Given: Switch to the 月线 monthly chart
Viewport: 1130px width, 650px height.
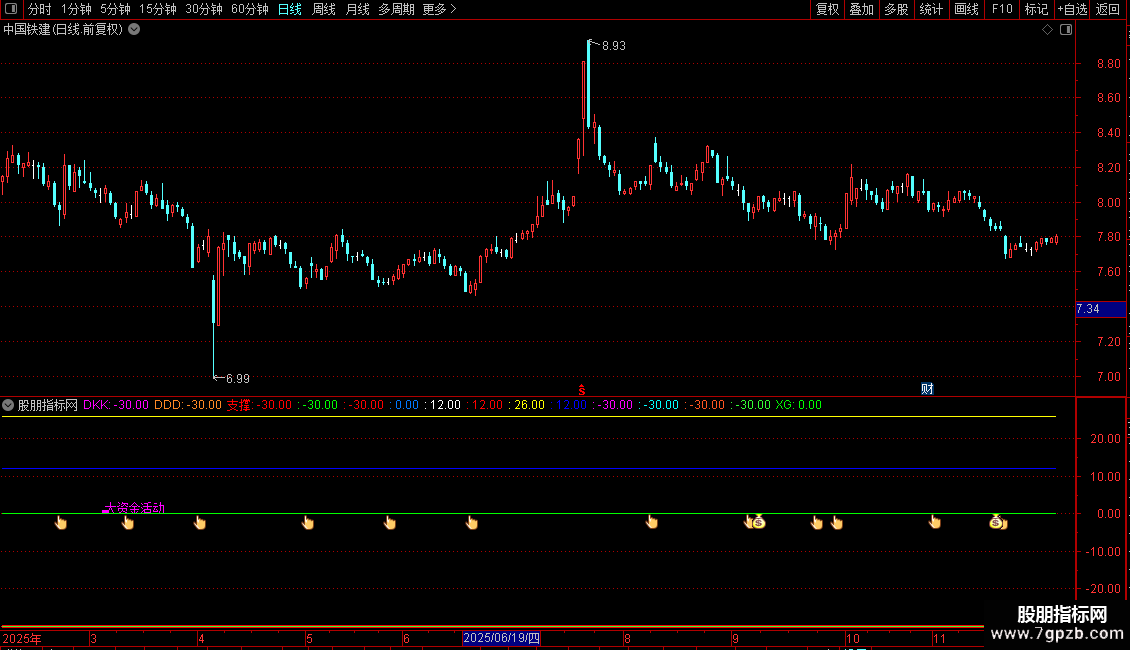Looking at the screenshot, I should point(357,9).
